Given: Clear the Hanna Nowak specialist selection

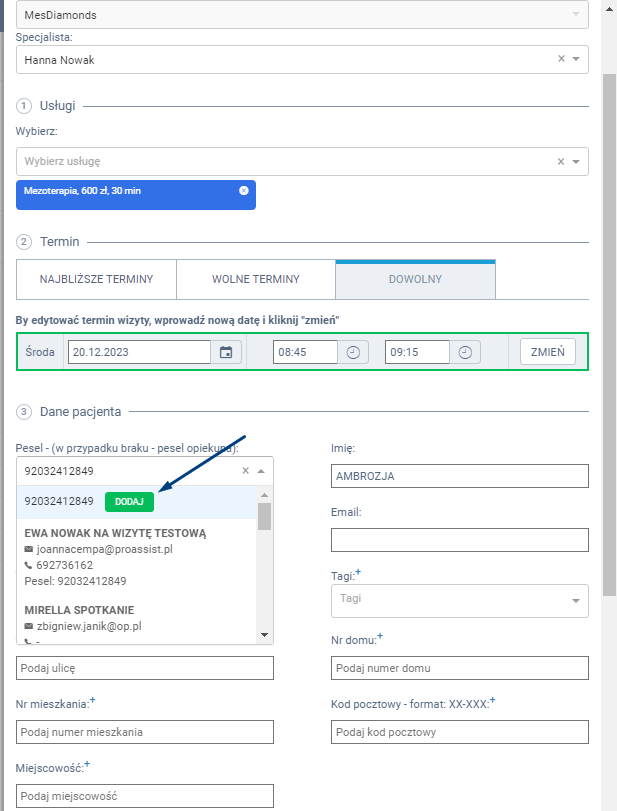Looking at the screenshot, I should click(561, 60).
